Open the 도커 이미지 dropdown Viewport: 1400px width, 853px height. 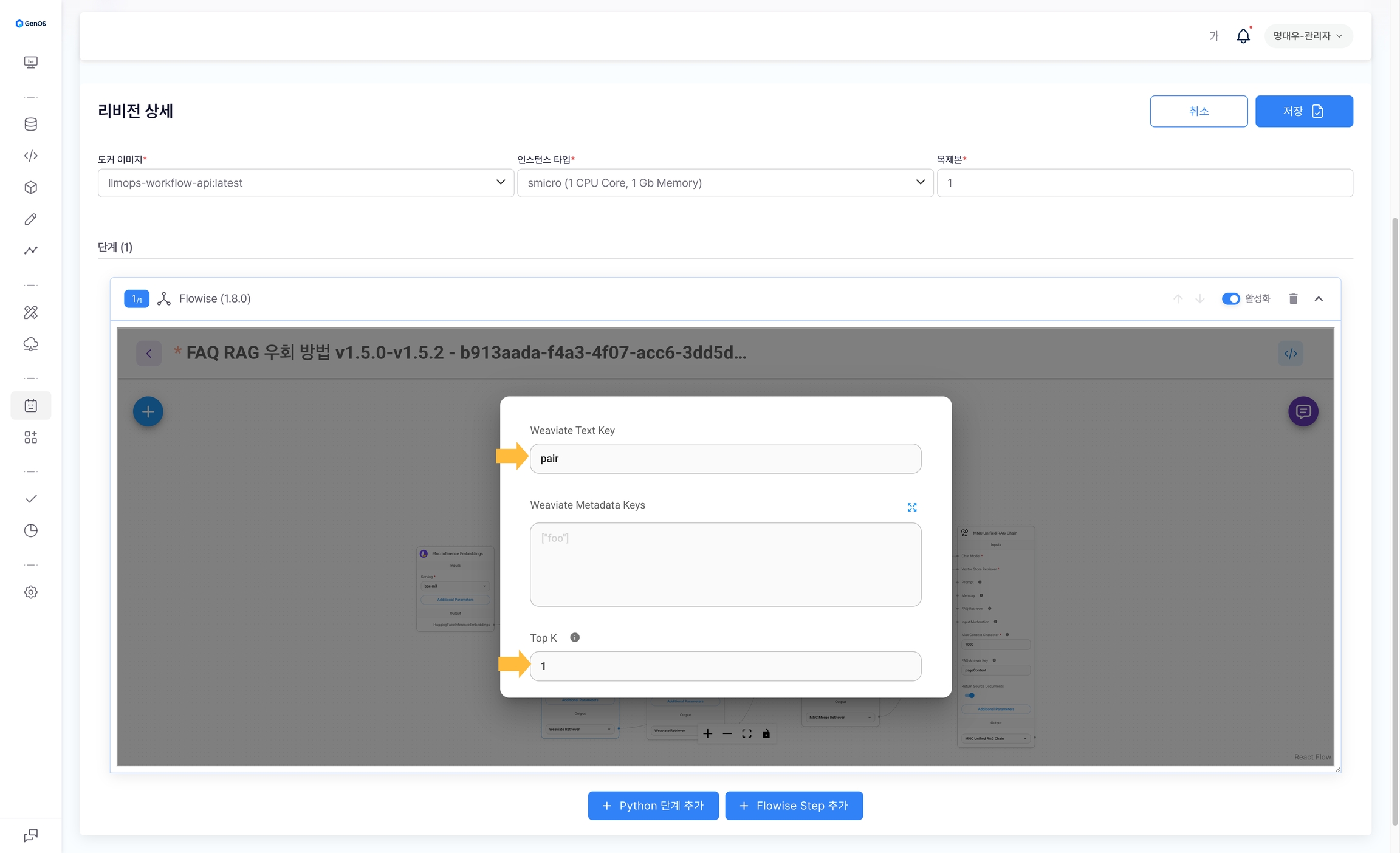pyautogui.click(x=306, y=183)
